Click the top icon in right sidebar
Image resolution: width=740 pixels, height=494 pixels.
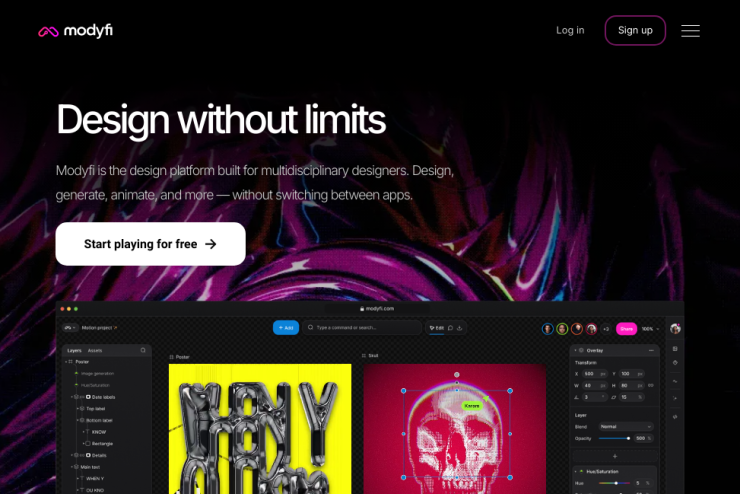(675, 349)
